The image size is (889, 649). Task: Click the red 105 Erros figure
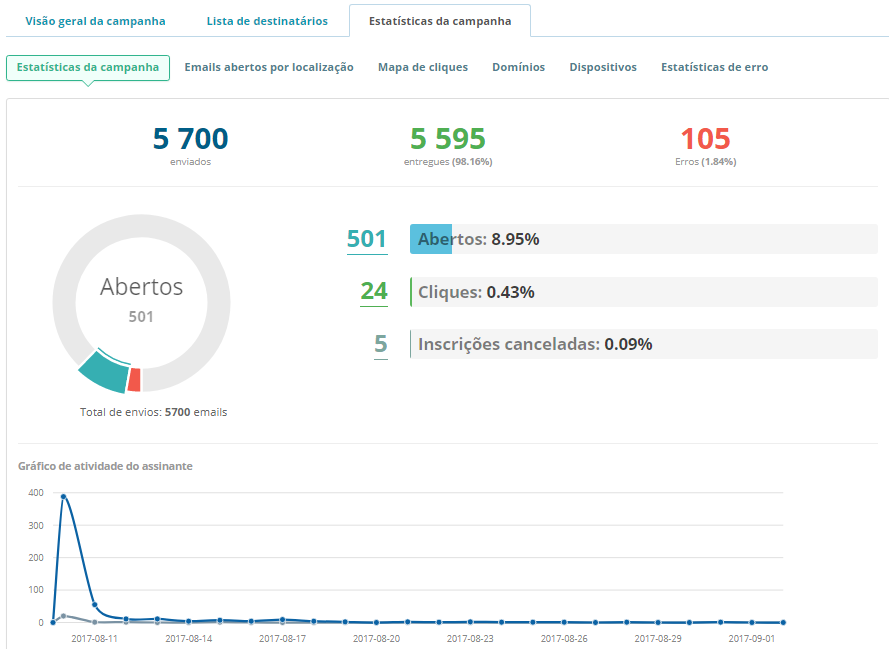point(705,139)
